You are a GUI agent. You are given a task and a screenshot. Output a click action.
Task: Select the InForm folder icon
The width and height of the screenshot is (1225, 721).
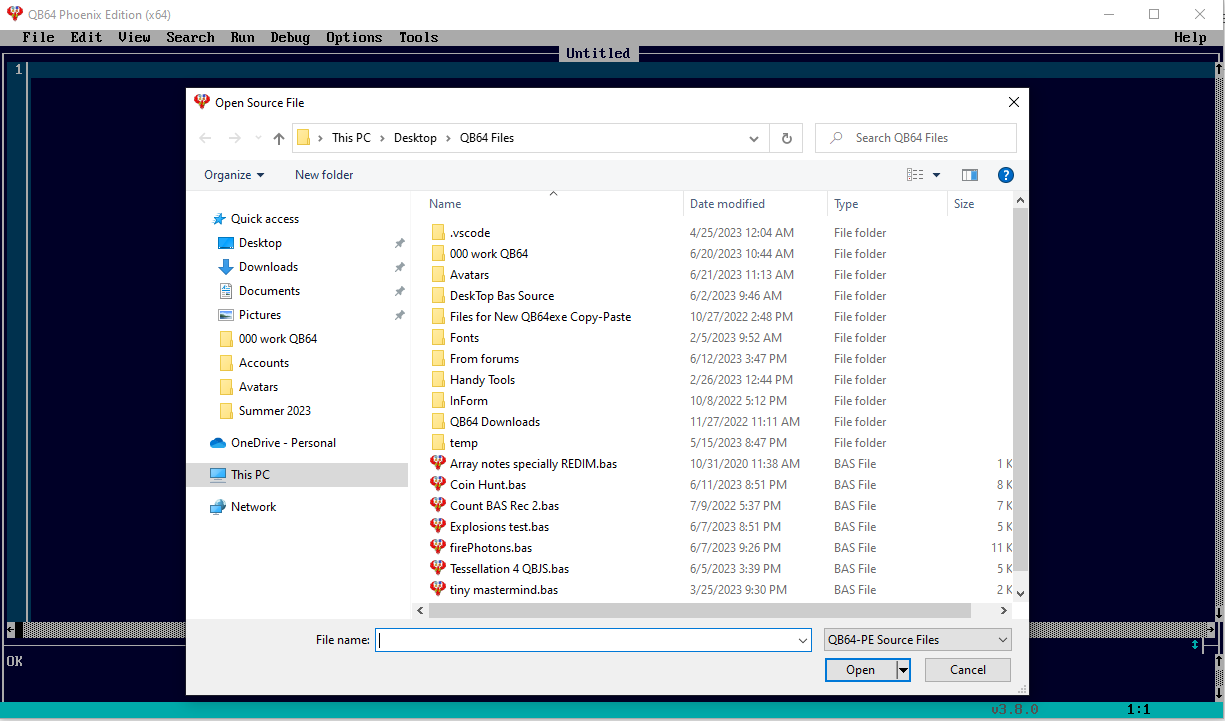pyautogui.click(x=438, y=401)
